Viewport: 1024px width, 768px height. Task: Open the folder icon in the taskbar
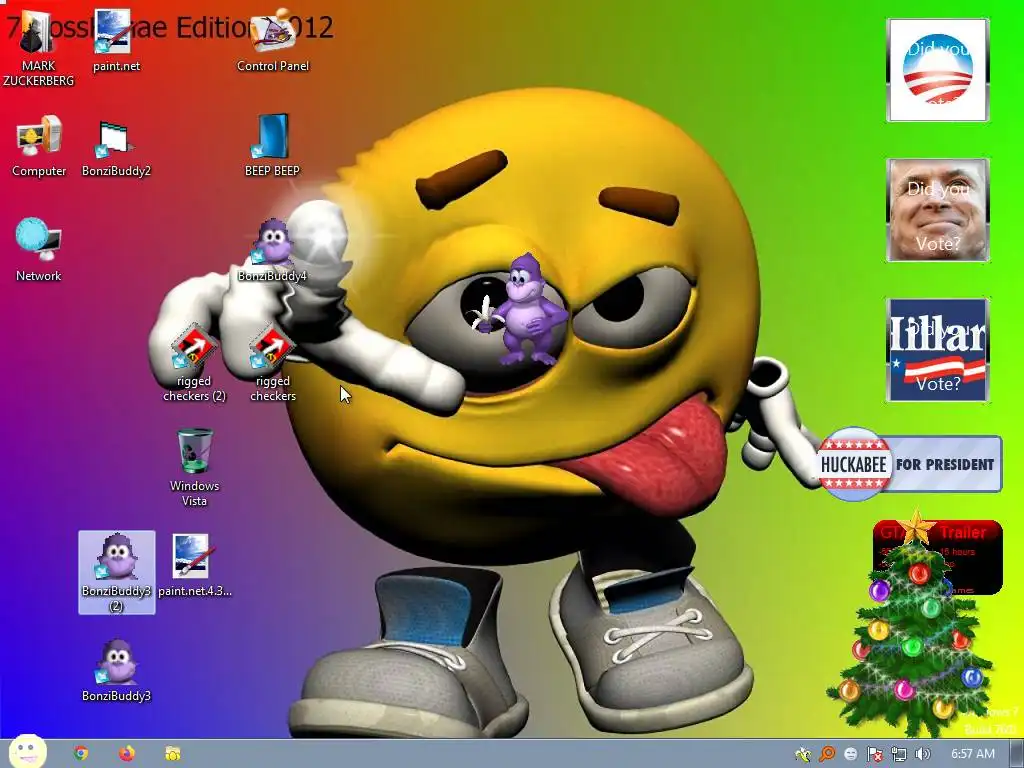[x=172, y=754]
